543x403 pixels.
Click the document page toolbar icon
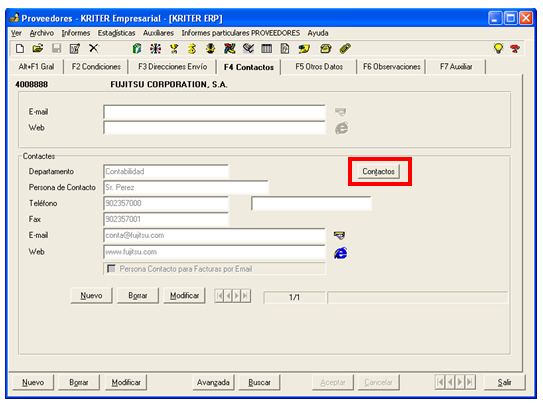click(x=285, y=48)
